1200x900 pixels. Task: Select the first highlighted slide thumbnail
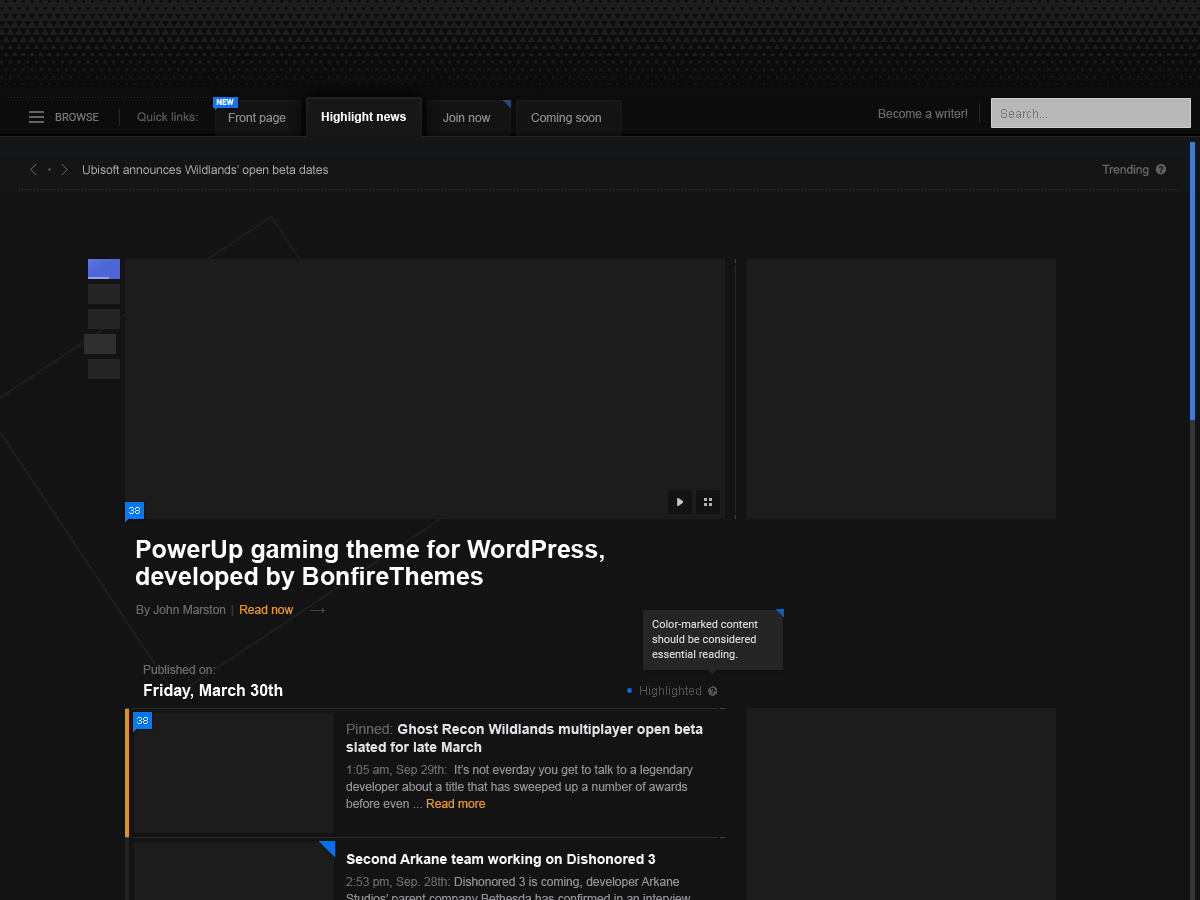pos(104,269)
